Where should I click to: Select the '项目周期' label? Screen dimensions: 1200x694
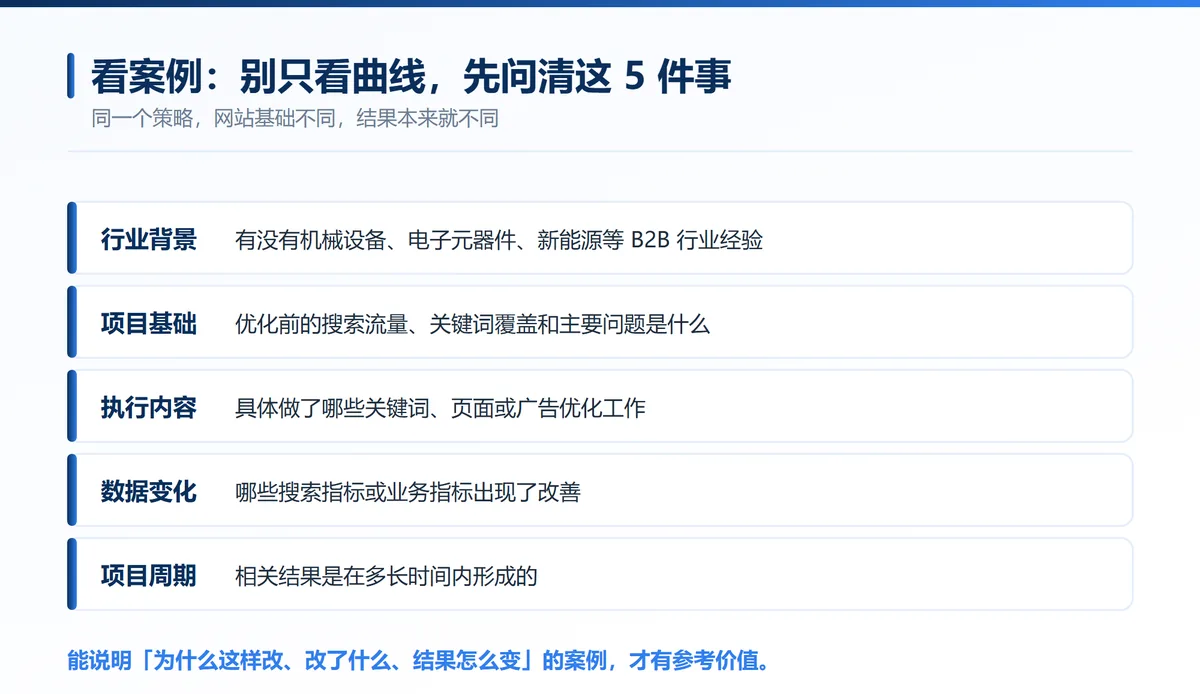(149, 576)
